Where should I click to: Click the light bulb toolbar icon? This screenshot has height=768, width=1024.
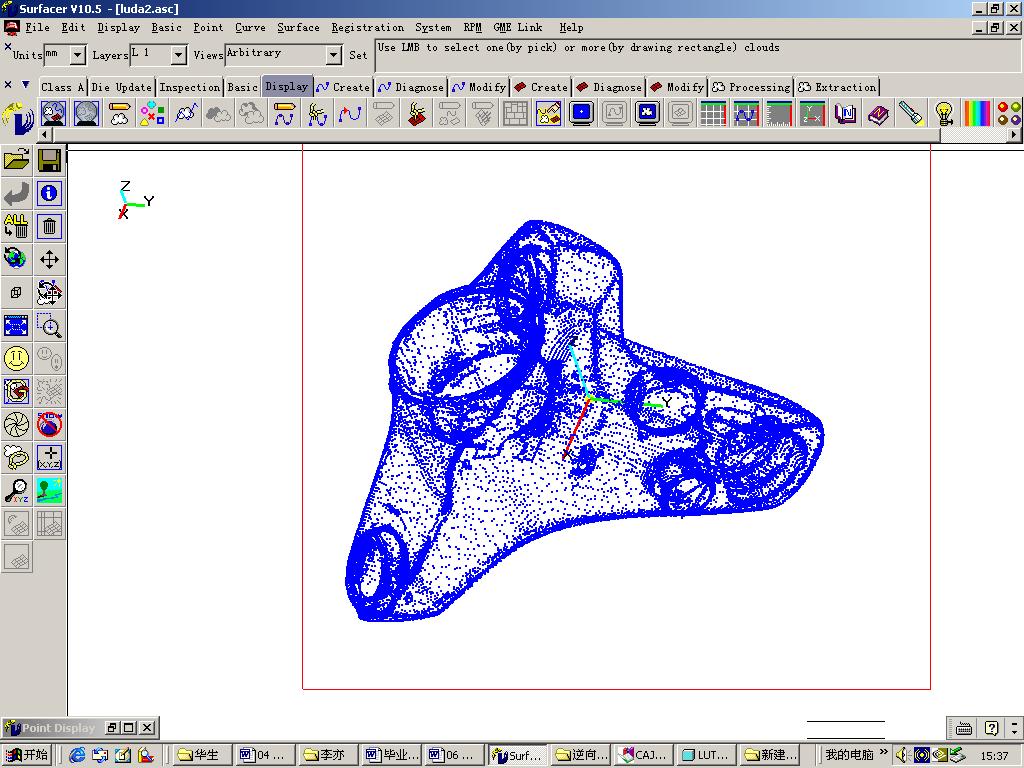point(944,114)
